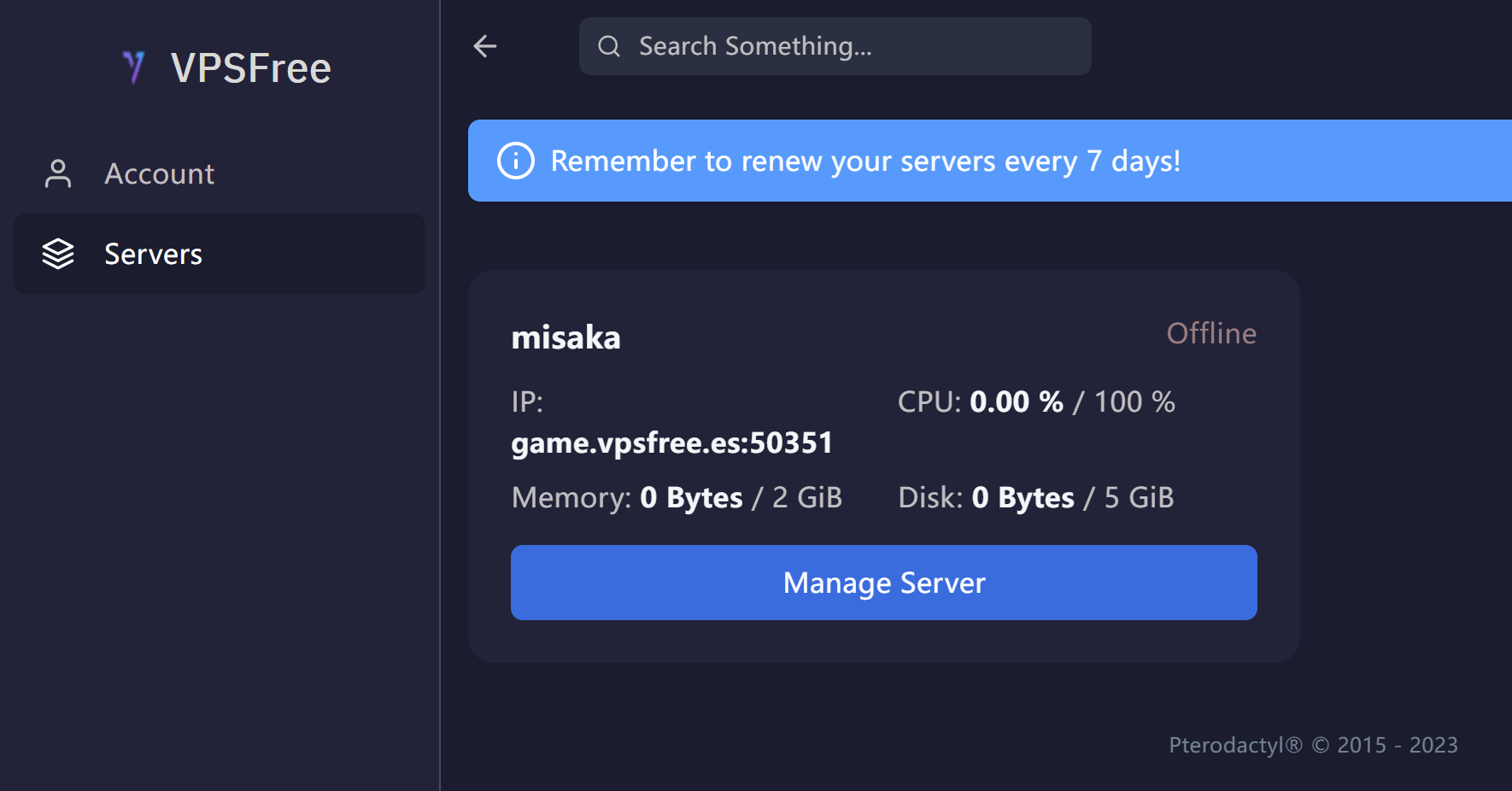Image resolution: width=1512 pixels, height=791 pixels.
Task: Click the info circle icon in banner
Action: (x=516, y=161)
